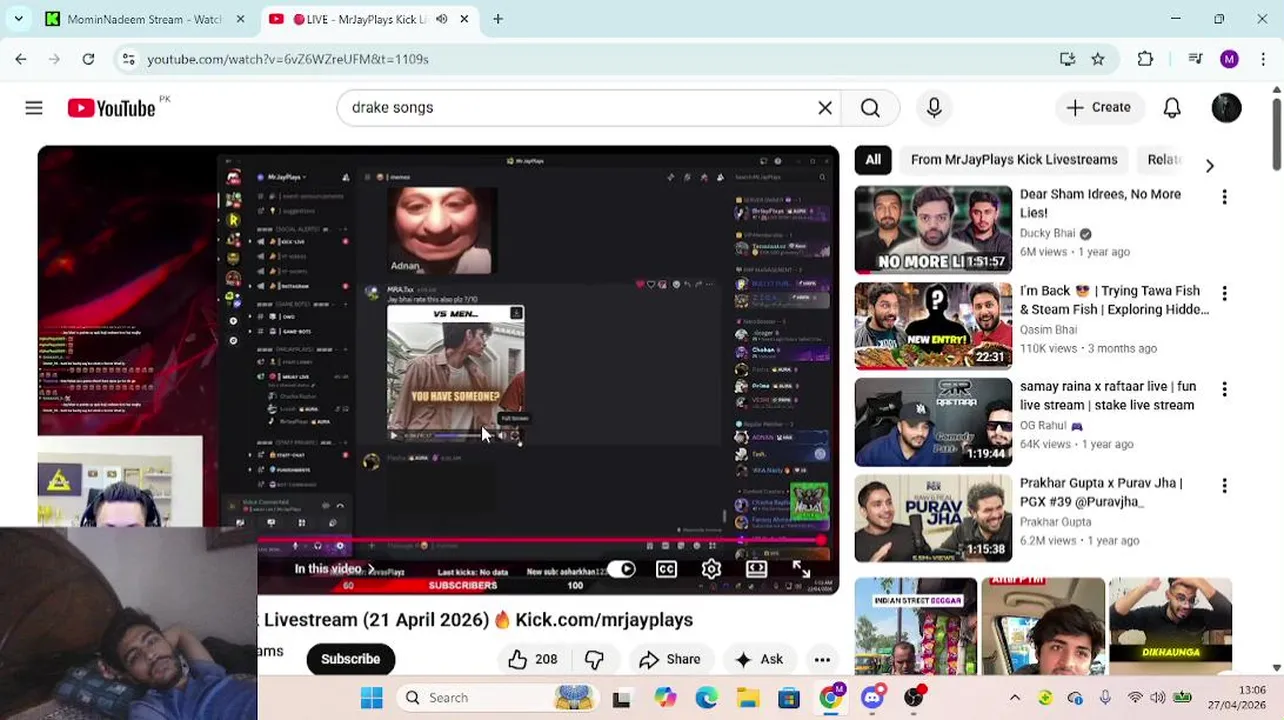Dislike the video with thumbs down
Viewport: 1284px width, 720px height.
pos(594,659)
